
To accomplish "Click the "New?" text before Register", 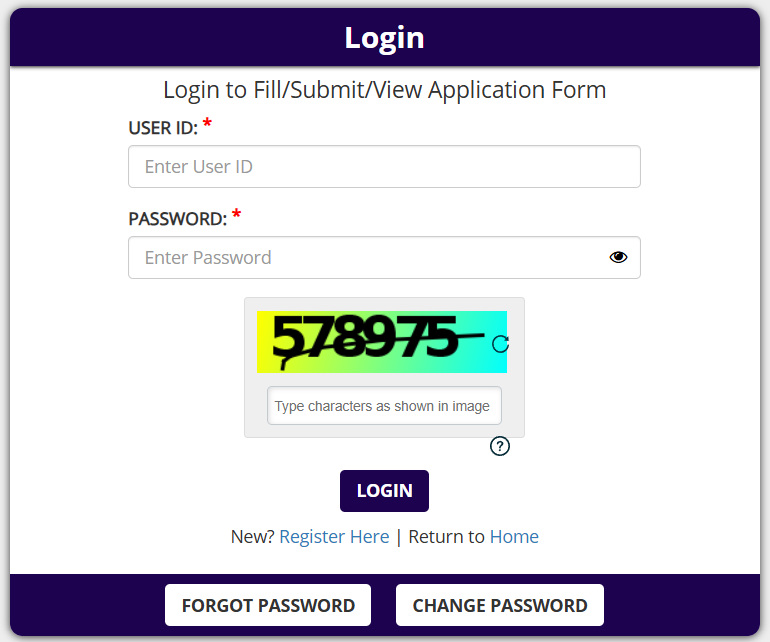I will 252,537.
